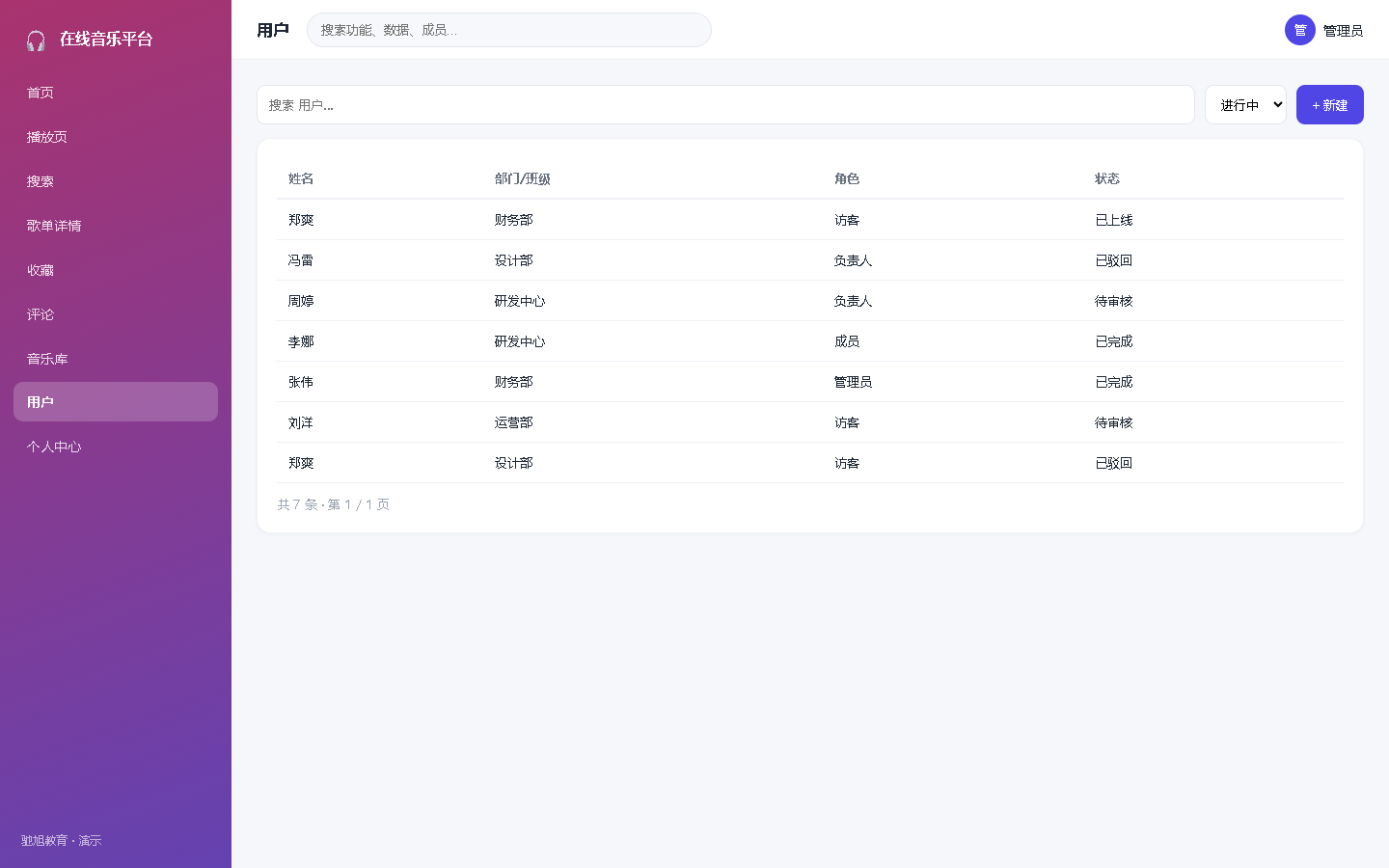Click the 周婷 table row
The width and height of the screenshot is (1389, 868).
click(810, 301)
